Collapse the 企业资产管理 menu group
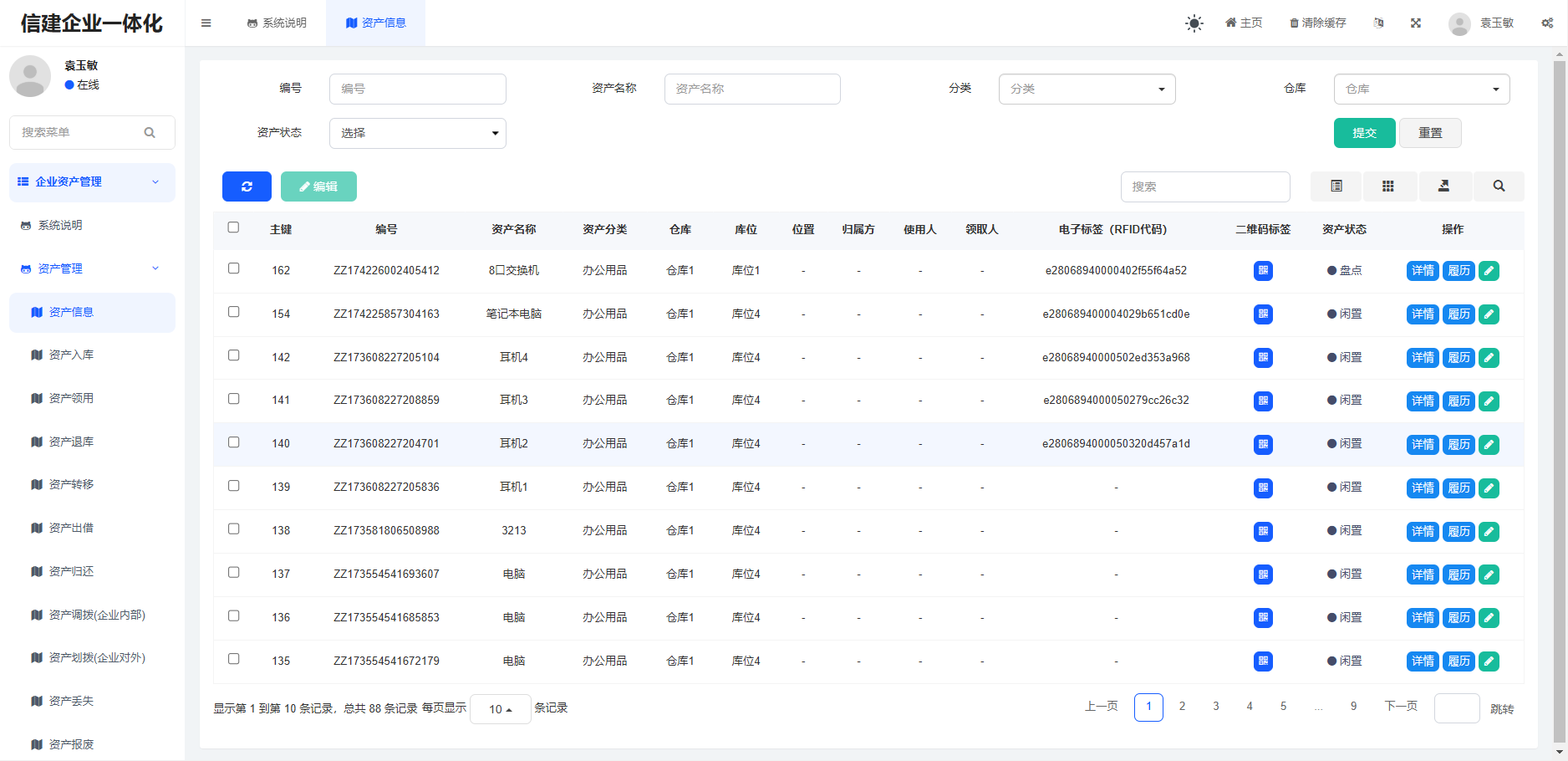 (x=92, y=181)
